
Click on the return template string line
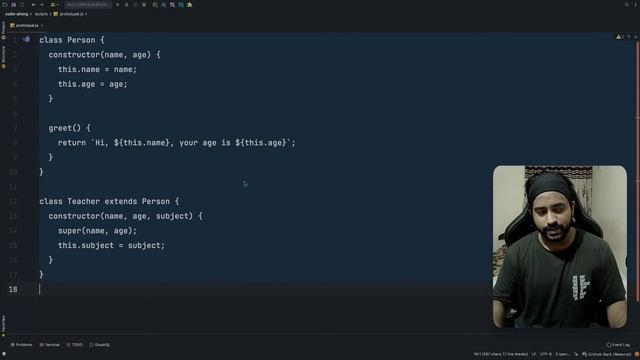click(x=176, y=143)
